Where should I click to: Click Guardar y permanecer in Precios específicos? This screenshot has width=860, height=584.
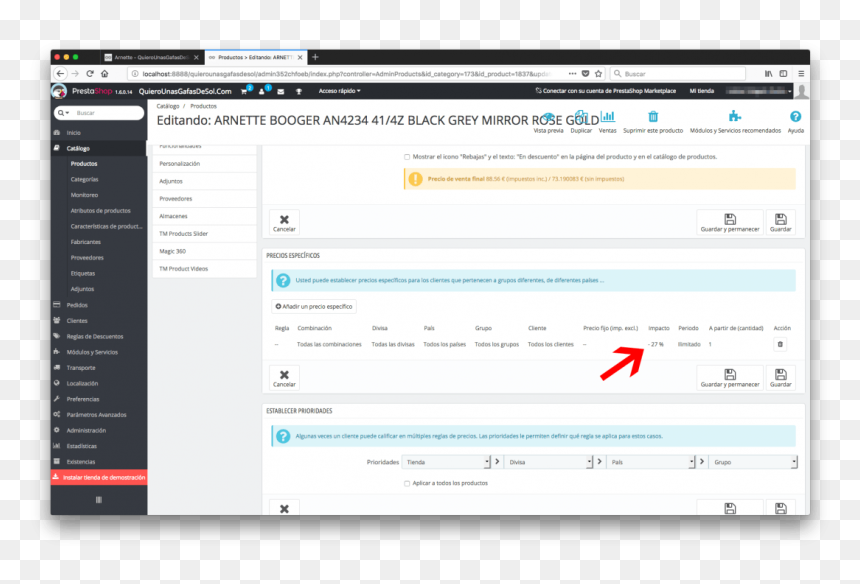729,378
